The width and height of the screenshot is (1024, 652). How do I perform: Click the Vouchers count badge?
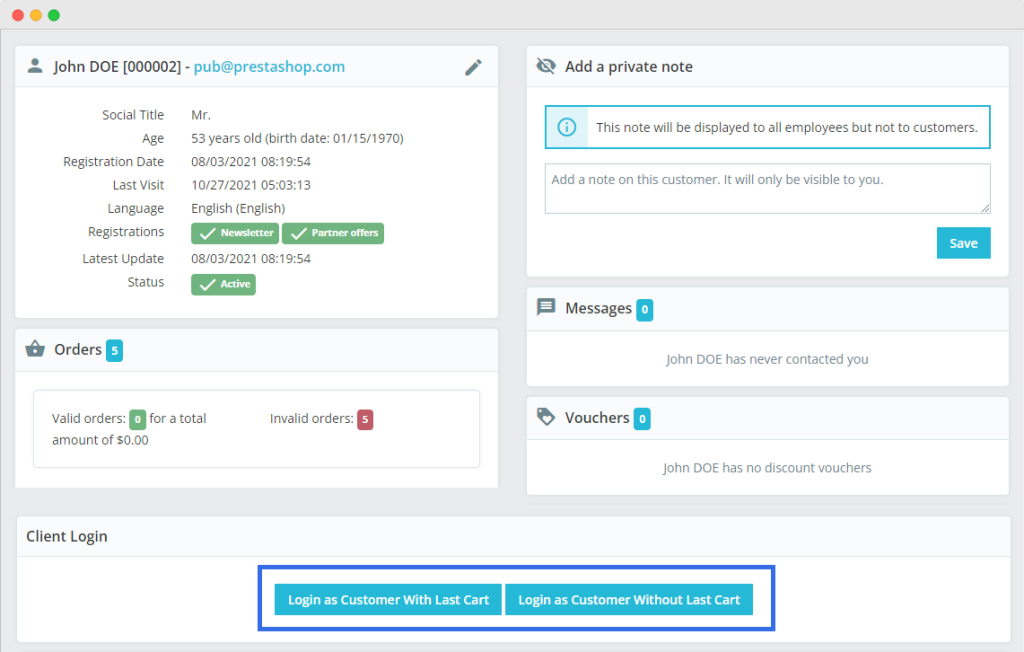(x=642, y=419)
